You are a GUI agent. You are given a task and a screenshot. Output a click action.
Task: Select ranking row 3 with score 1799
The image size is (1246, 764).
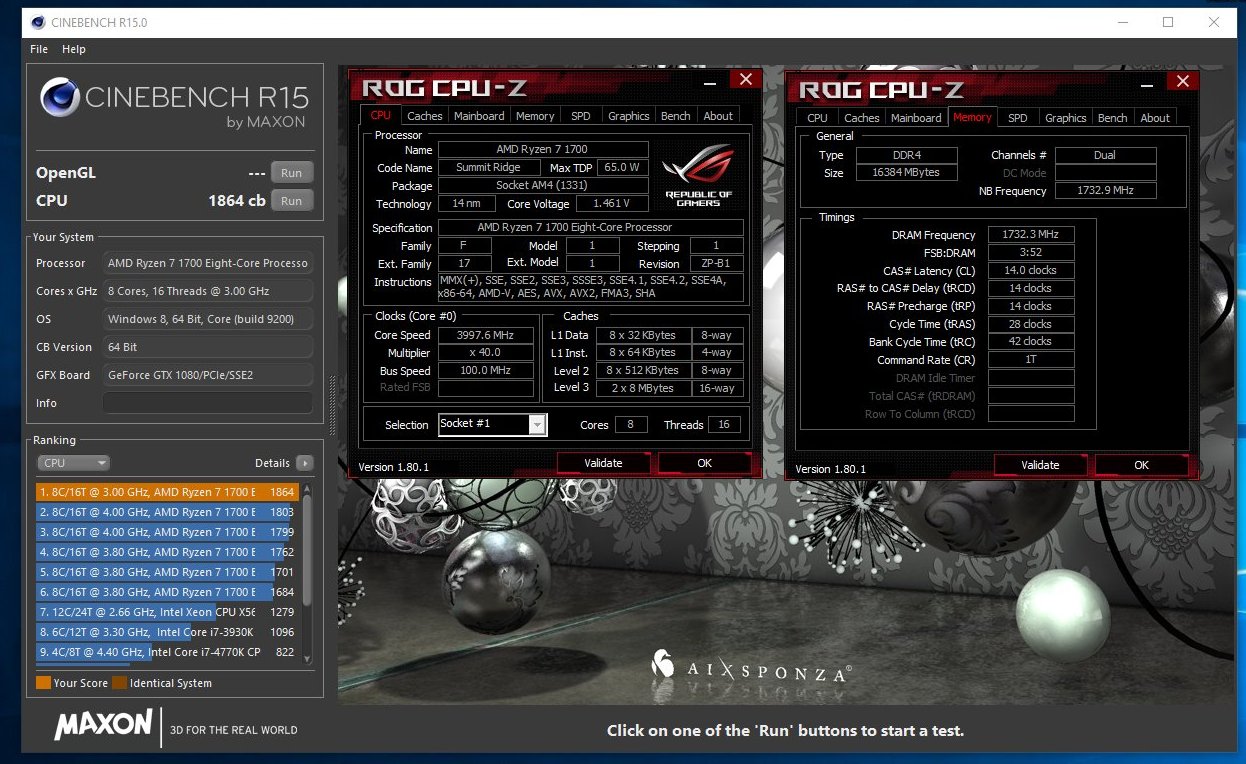pos(166,532)
